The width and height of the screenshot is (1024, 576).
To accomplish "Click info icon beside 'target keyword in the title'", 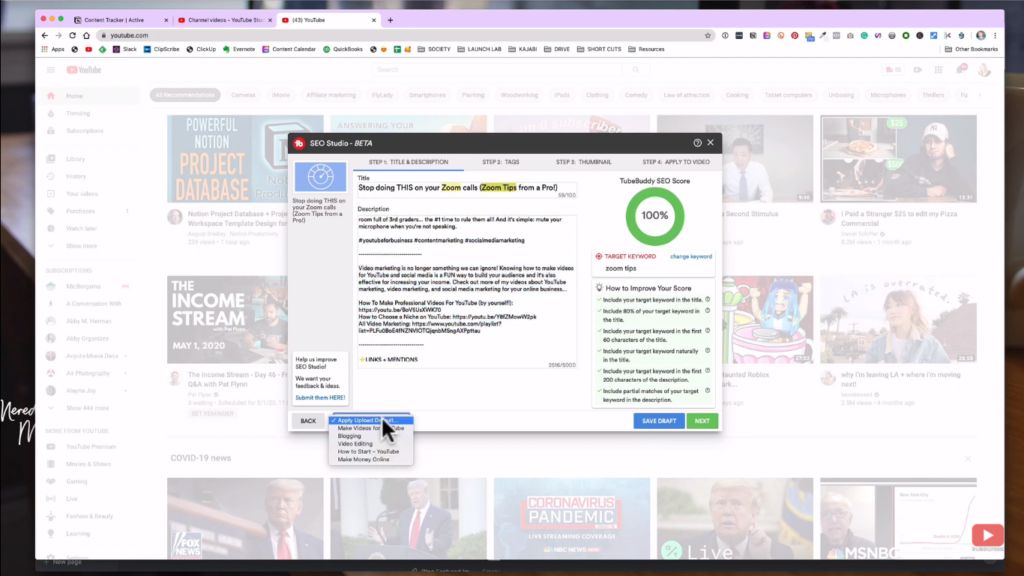I will (708, 300).
